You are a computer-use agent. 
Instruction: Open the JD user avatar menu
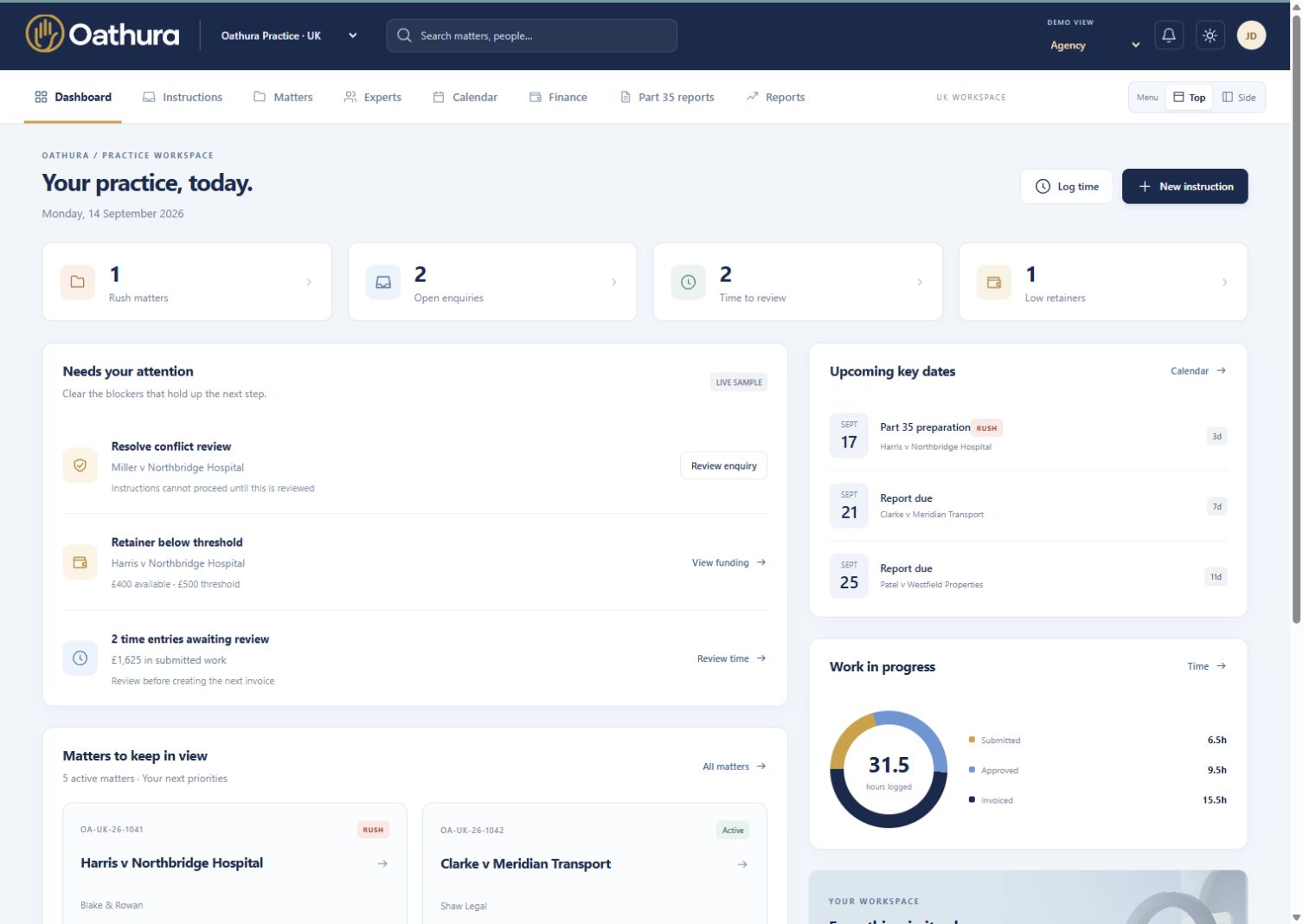(x=1251, y=35)
